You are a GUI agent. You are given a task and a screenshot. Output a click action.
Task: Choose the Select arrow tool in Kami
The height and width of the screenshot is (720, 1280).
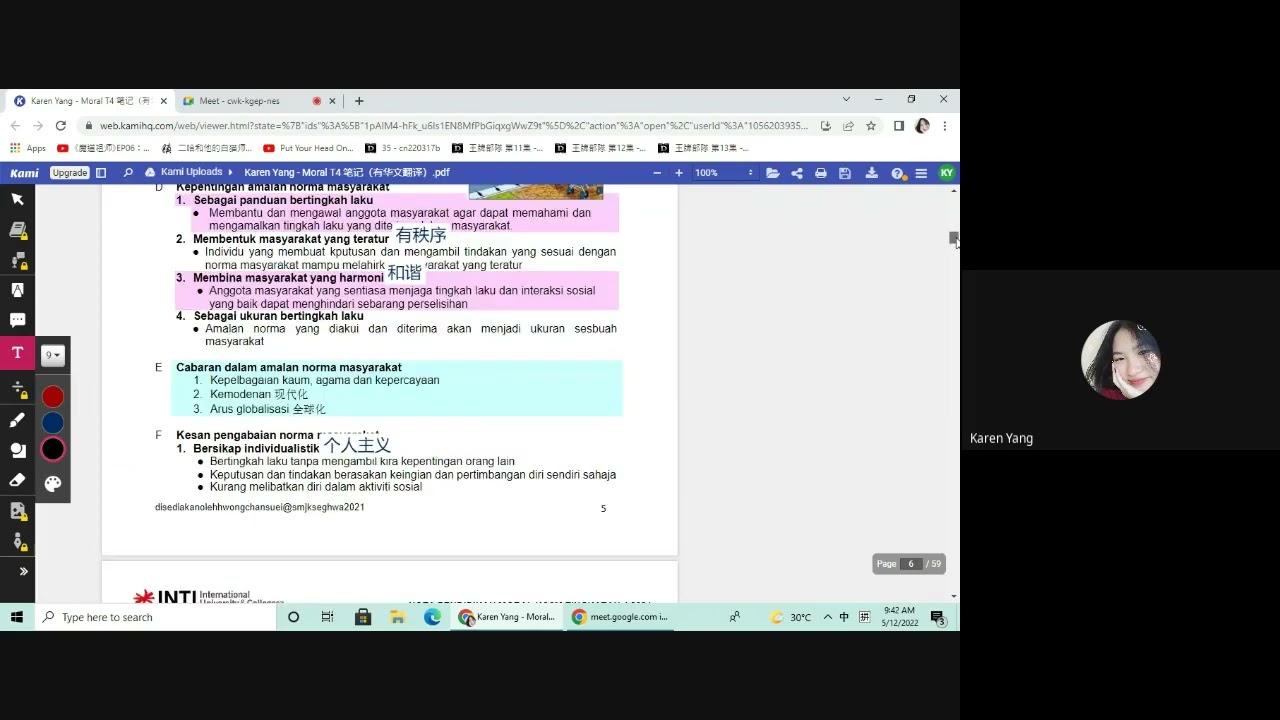tap(17, 199)
